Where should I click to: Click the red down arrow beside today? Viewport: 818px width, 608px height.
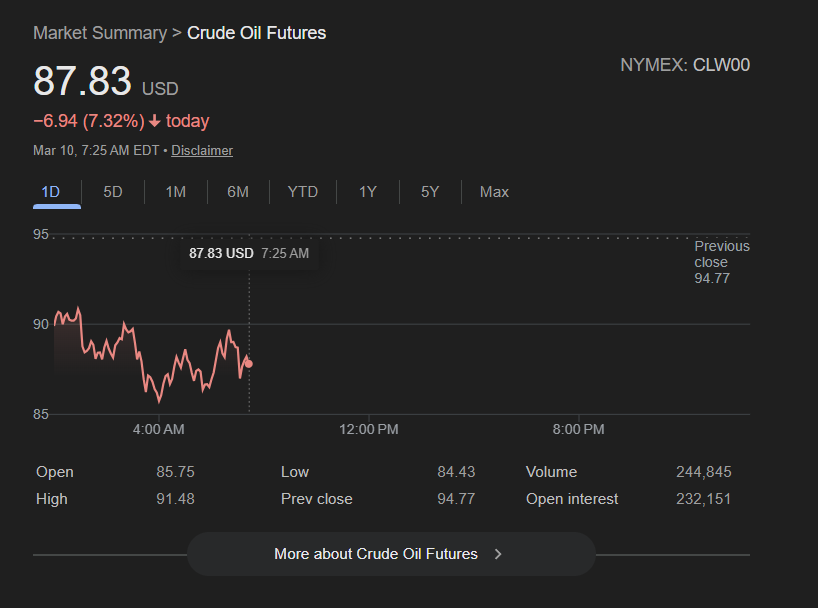click(x=155, y=122)
